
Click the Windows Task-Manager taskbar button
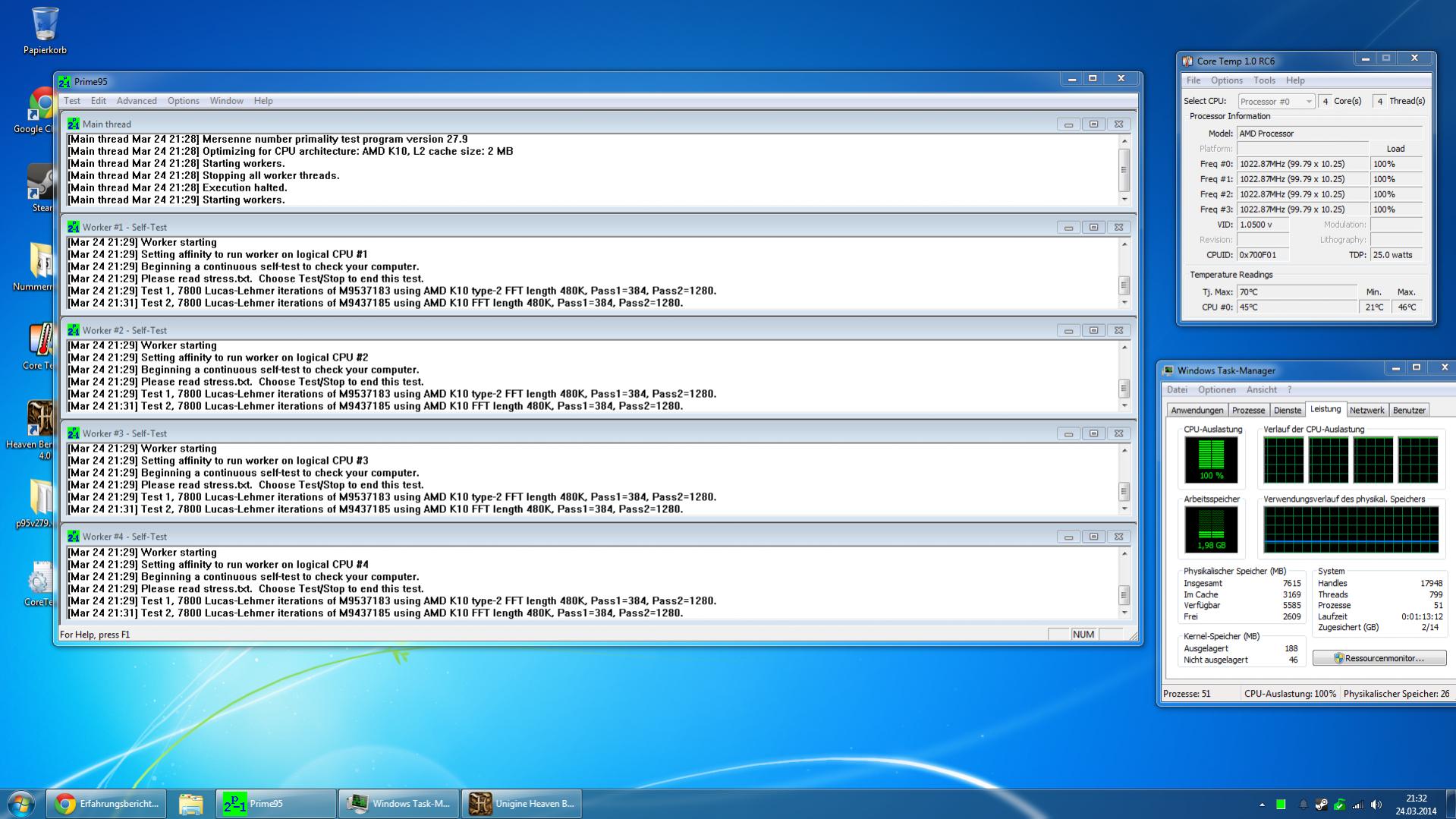[x=399, y=804]
